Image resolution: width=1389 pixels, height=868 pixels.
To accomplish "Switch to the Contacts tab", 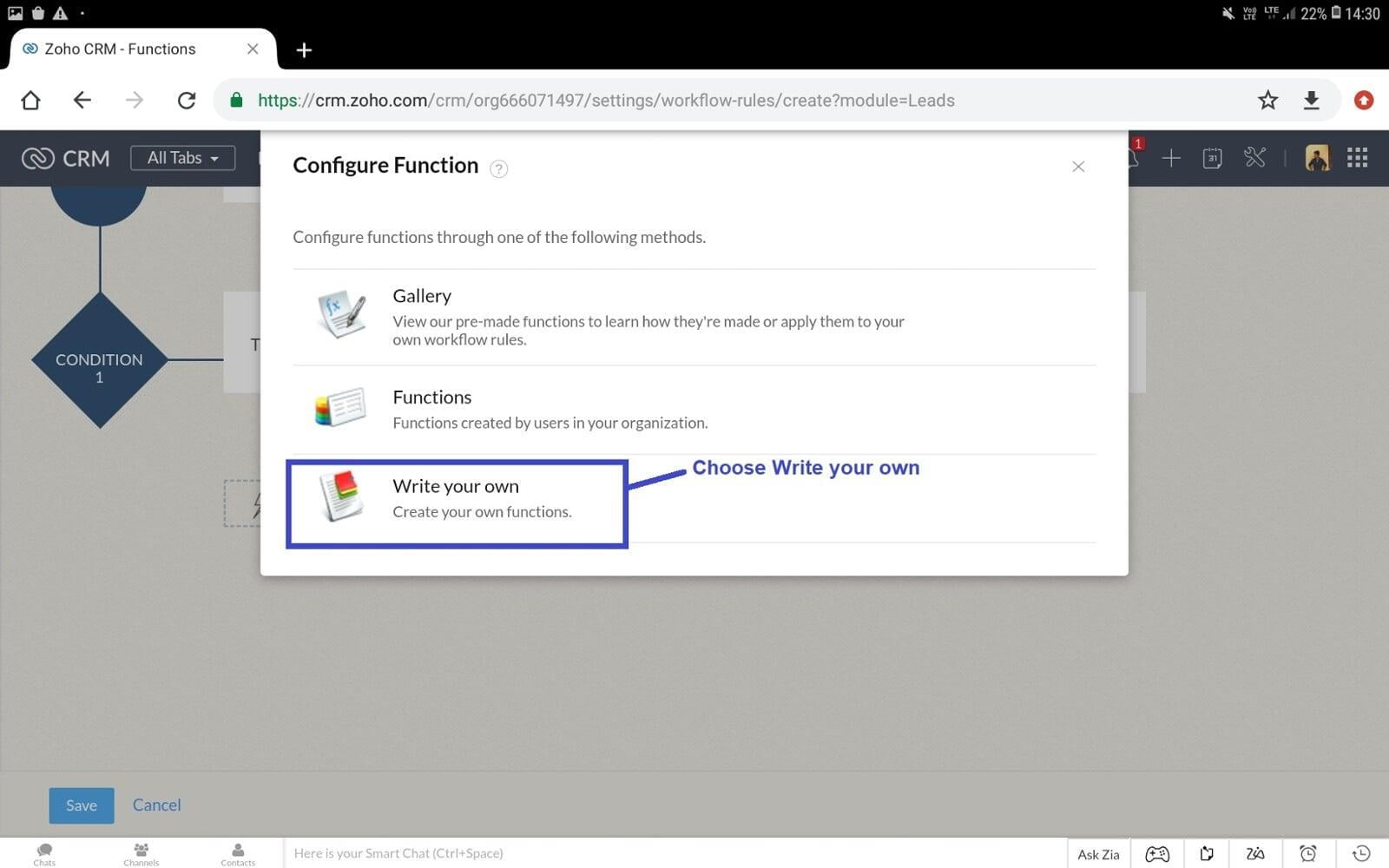I will coord(238,854).
